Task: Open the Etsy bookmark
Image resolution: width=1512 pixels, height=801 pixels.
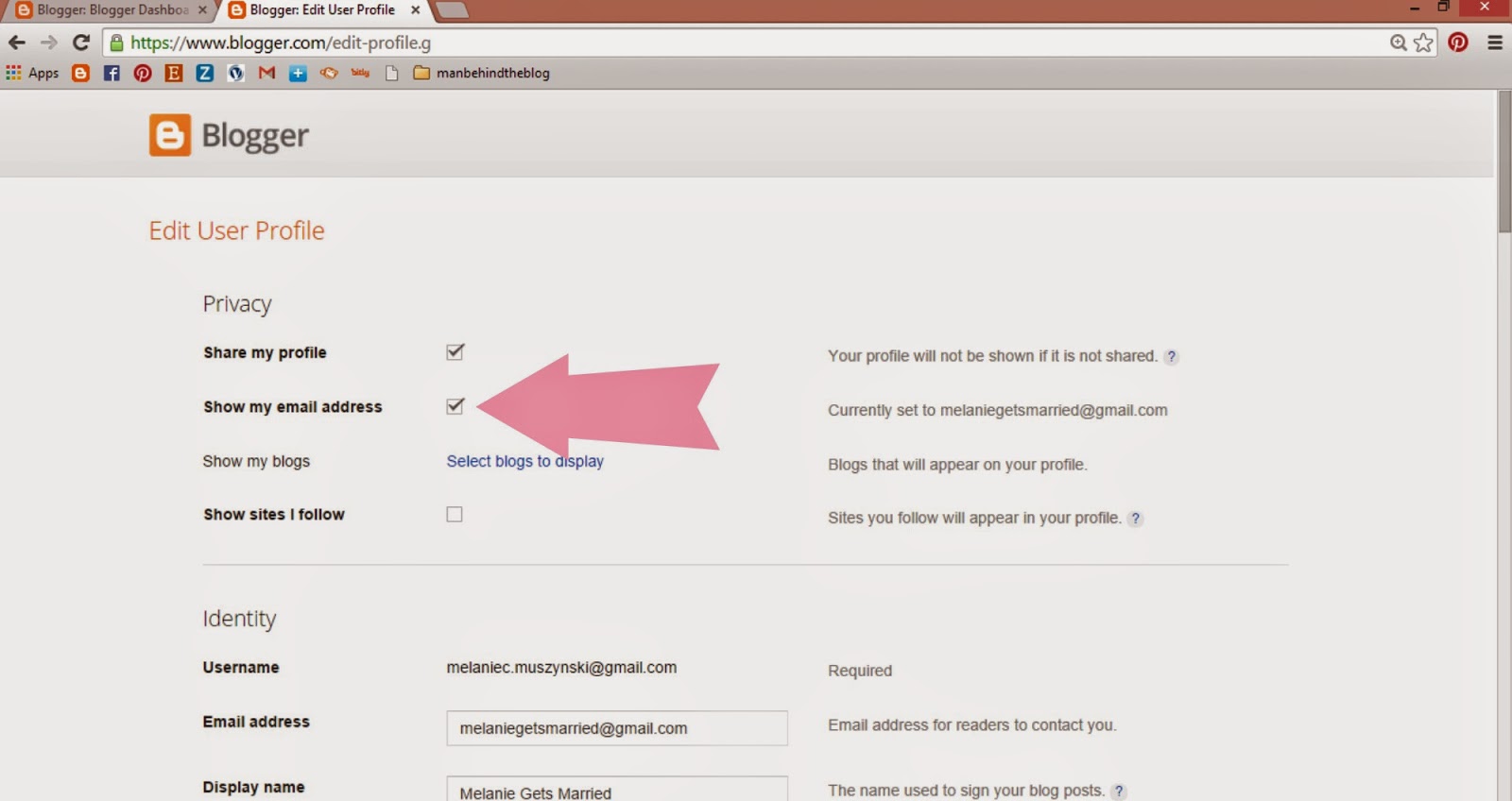Action: pos(174,73)
